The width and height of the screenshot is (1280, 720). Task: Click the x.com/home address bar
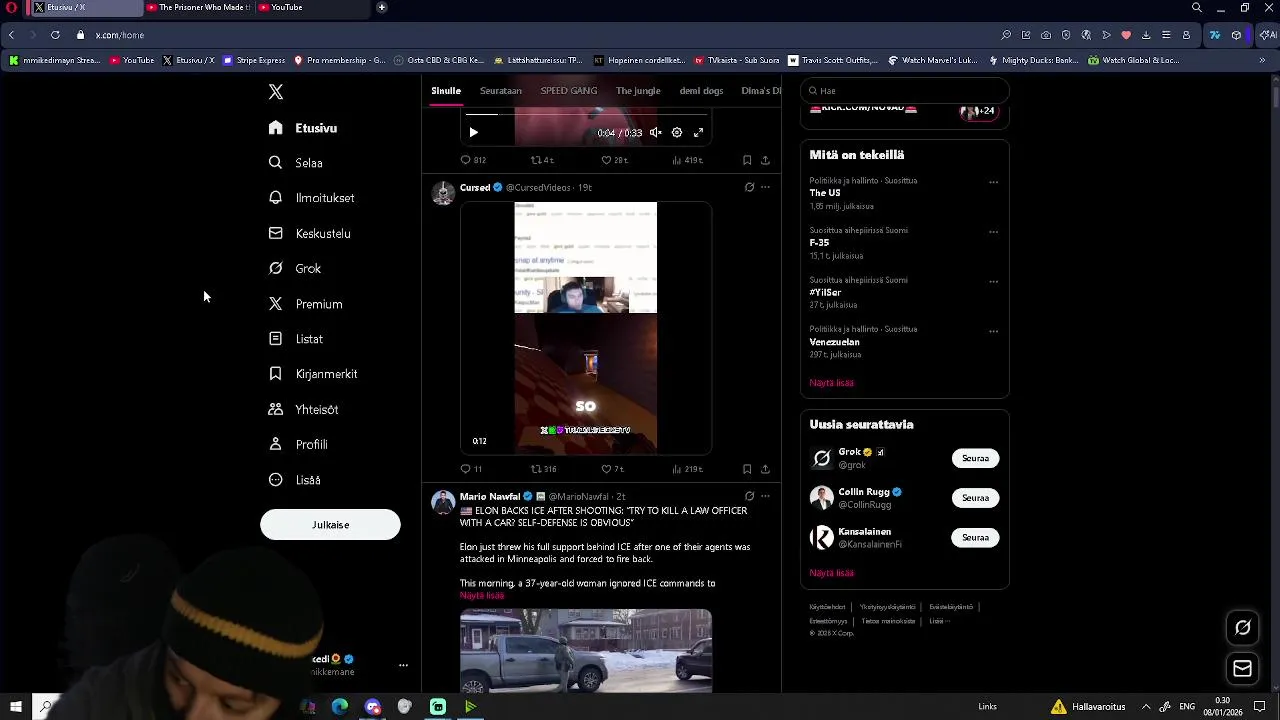[x=120, y=35]
